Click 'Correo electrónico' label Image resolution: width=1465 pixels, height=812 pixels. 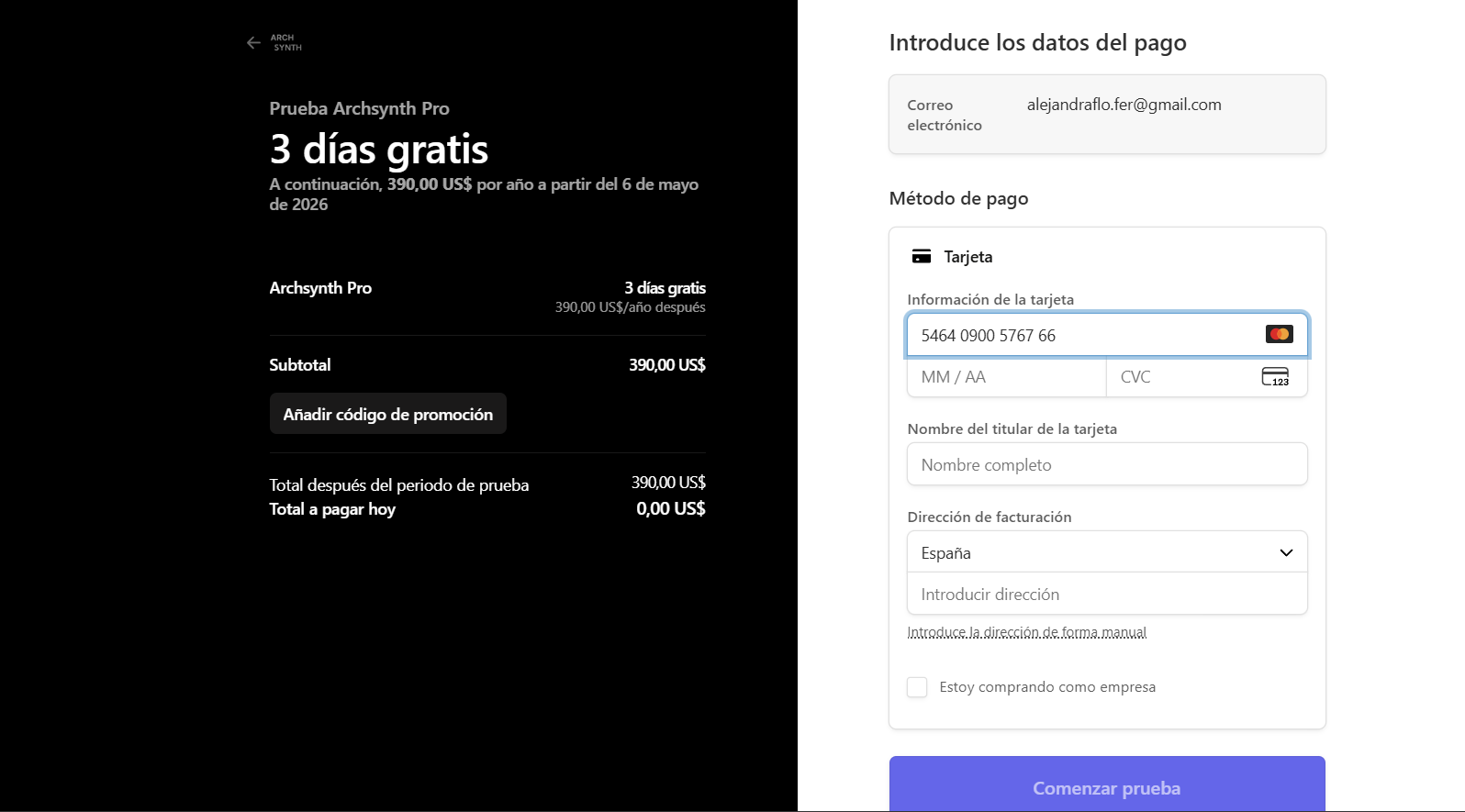click(945, 115)
